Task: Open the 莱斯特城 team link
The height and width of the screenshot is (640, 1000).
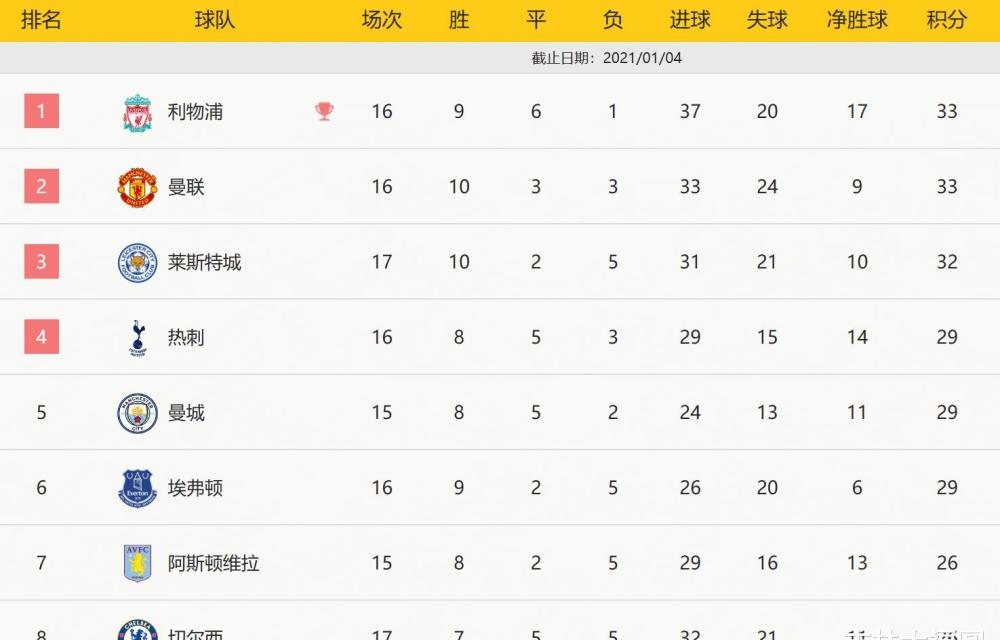Action: point(205,262)
